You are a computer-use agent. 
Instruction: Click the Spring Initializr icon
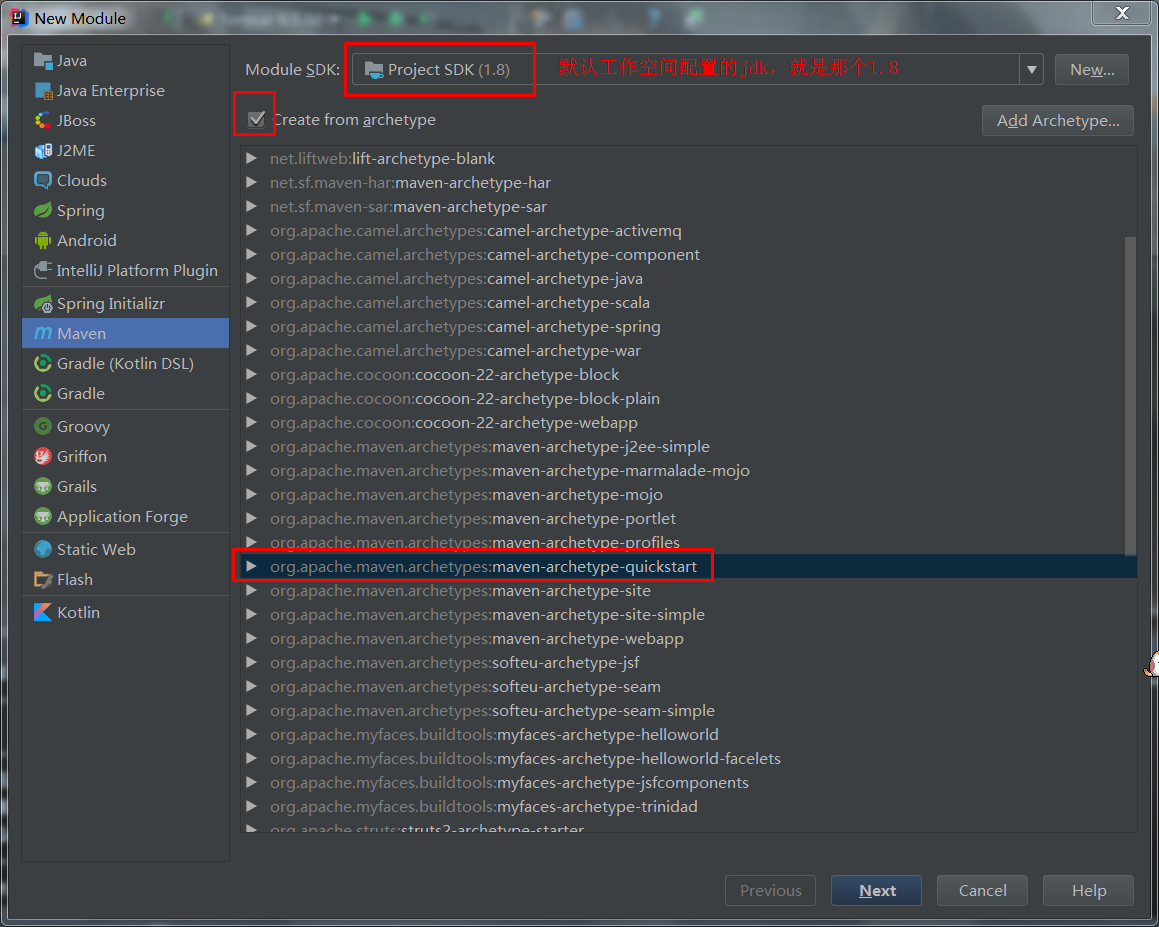pyautogui.click(x=43, y=304)
